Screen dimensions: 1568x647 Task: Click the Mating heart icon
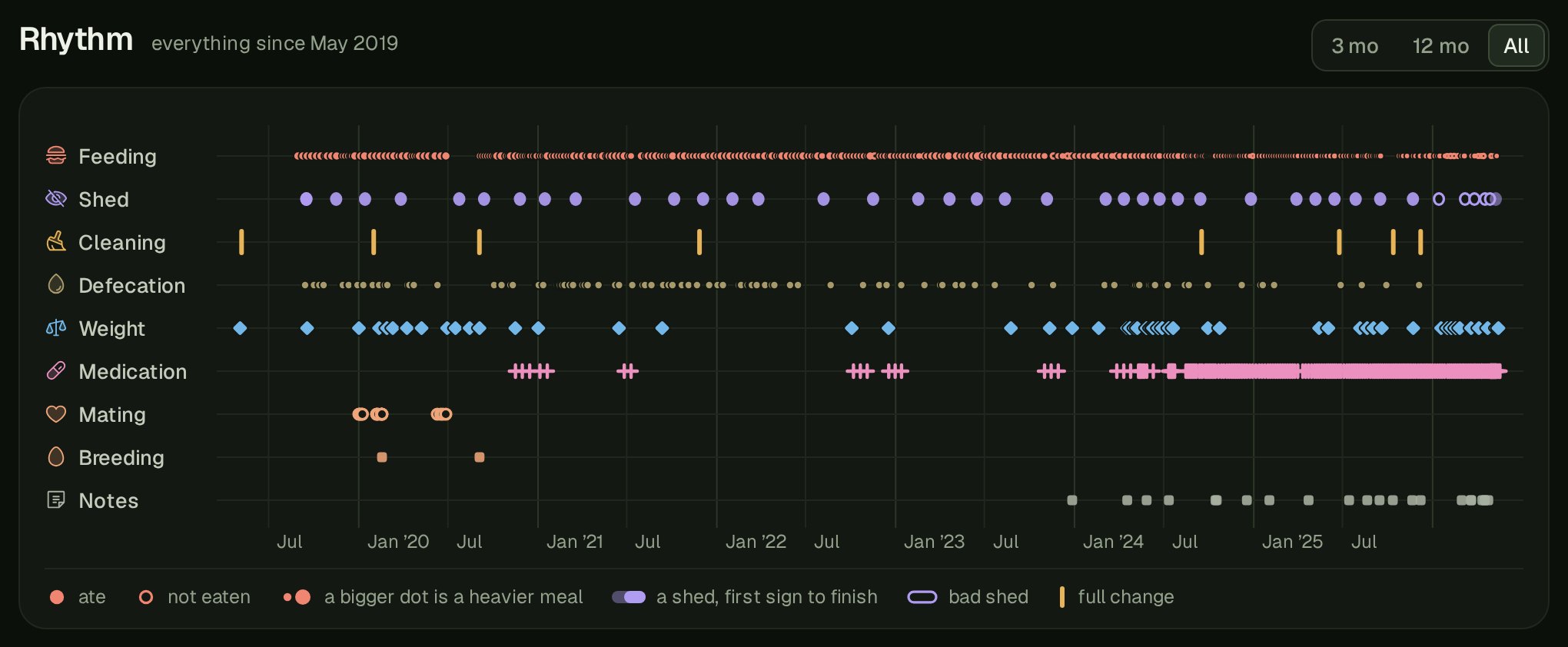click(56, 414)
